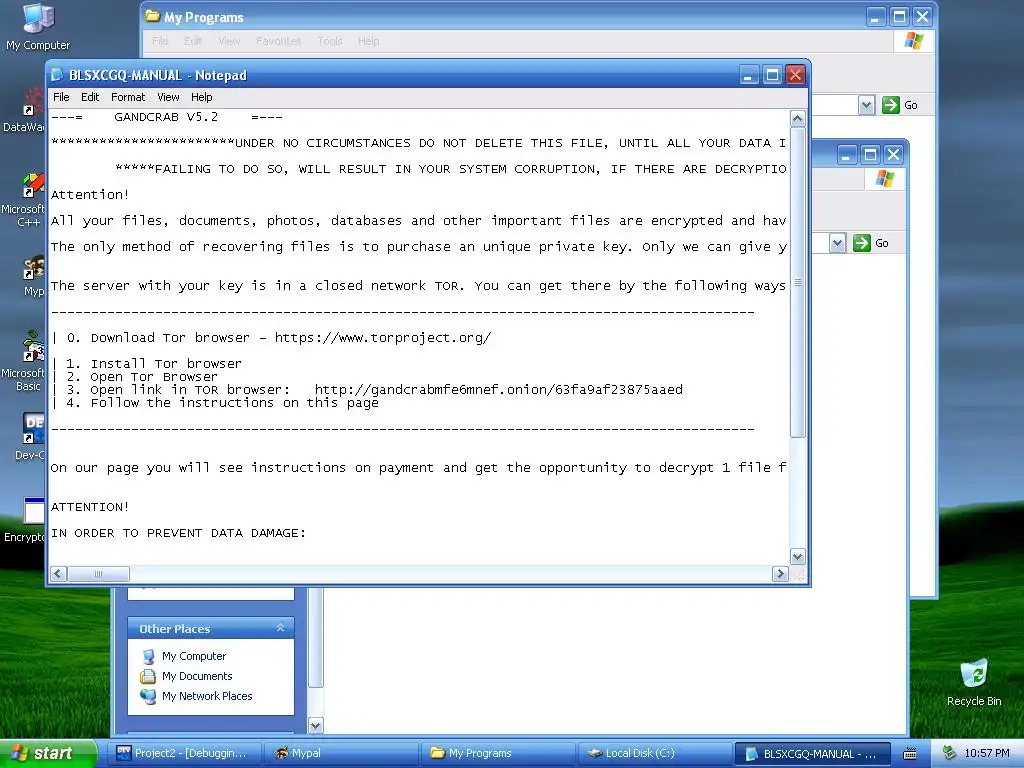Open Notepad Help menu
The image size is (1024, 768).
click(201, 97)
